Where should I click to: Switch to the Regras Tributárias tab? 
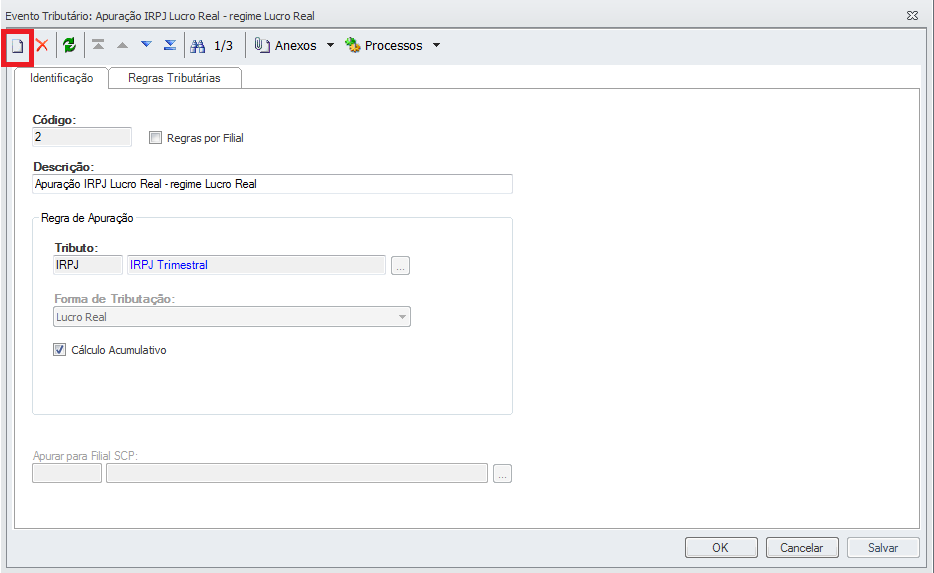tap(174, 78)
